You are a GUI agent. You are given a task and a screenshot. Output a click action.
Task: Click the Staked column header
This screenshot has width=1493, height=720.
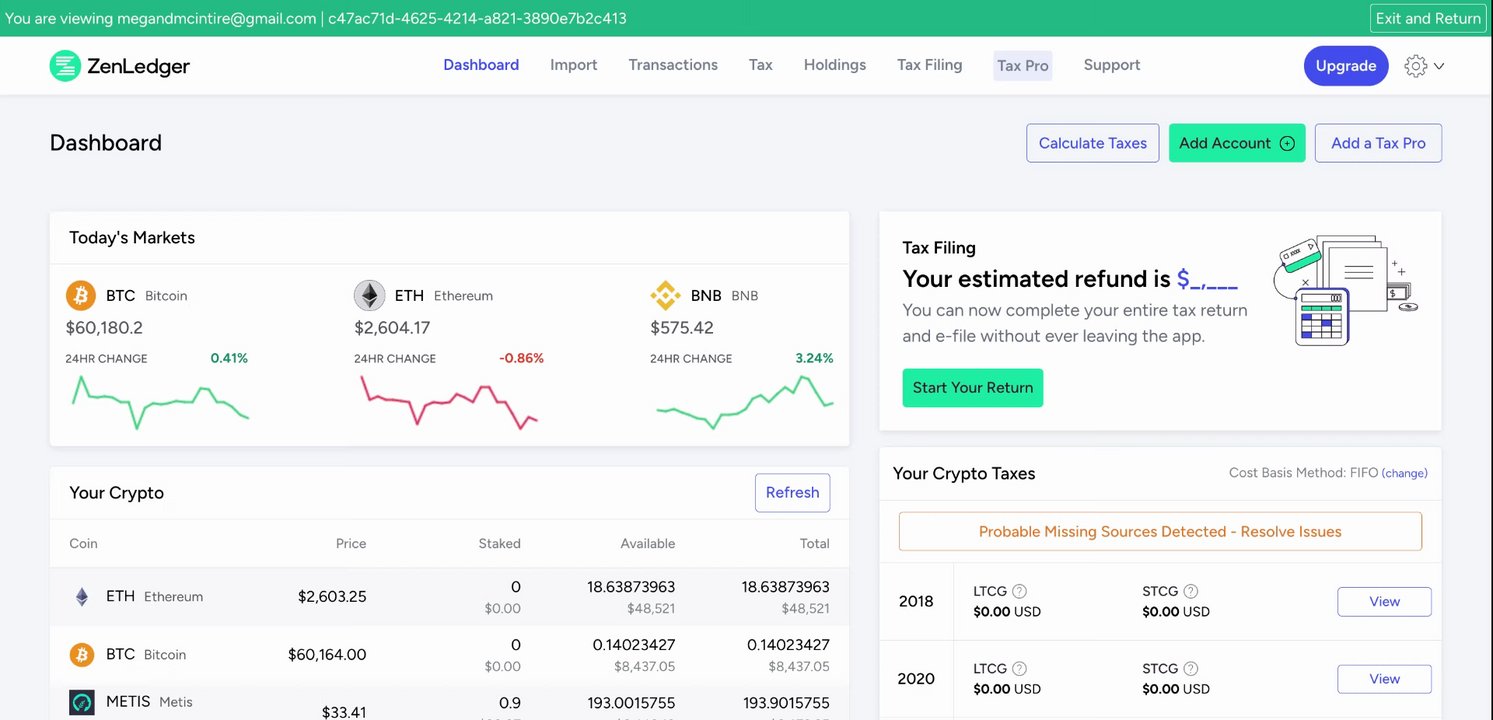tap(499, 544)
